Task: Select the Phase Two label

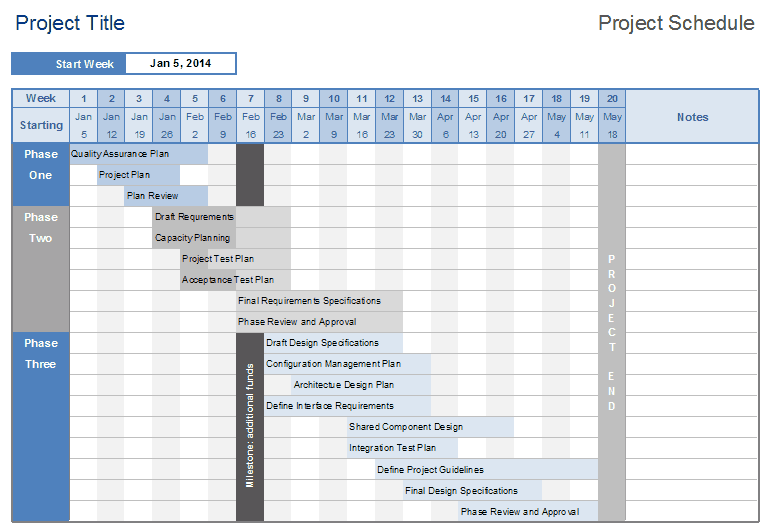Action: point(41,269)
